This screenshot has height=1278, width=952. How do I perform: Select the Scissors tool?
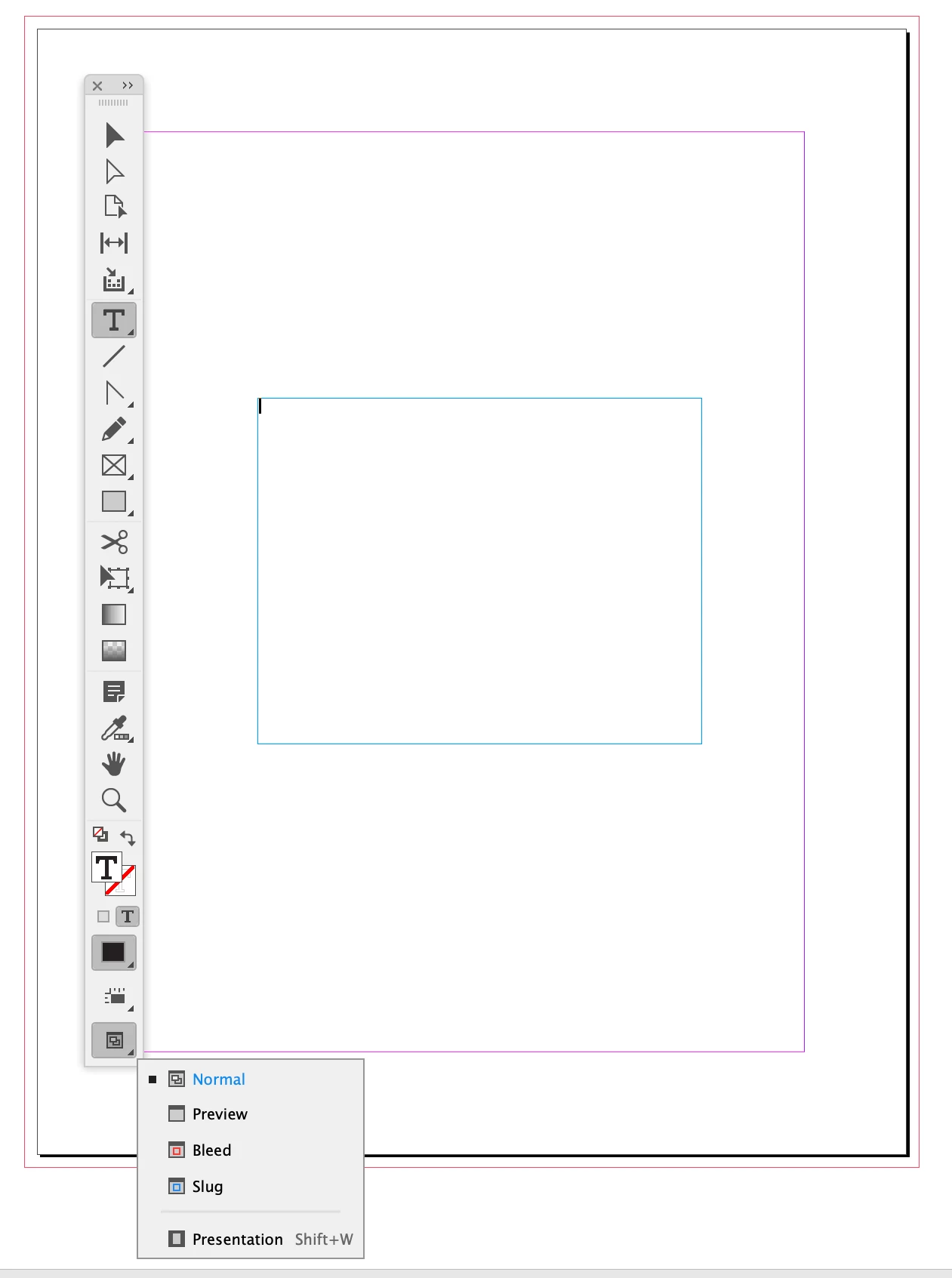114,542
